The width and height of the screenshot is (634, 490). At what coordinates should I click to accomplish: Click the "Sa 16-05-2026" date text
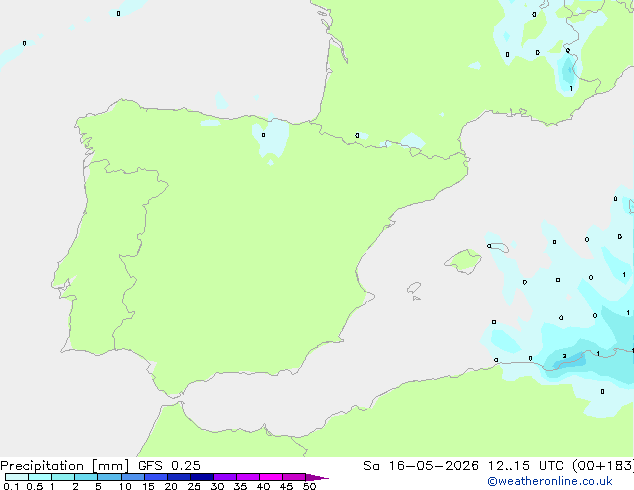coord(421,466)
